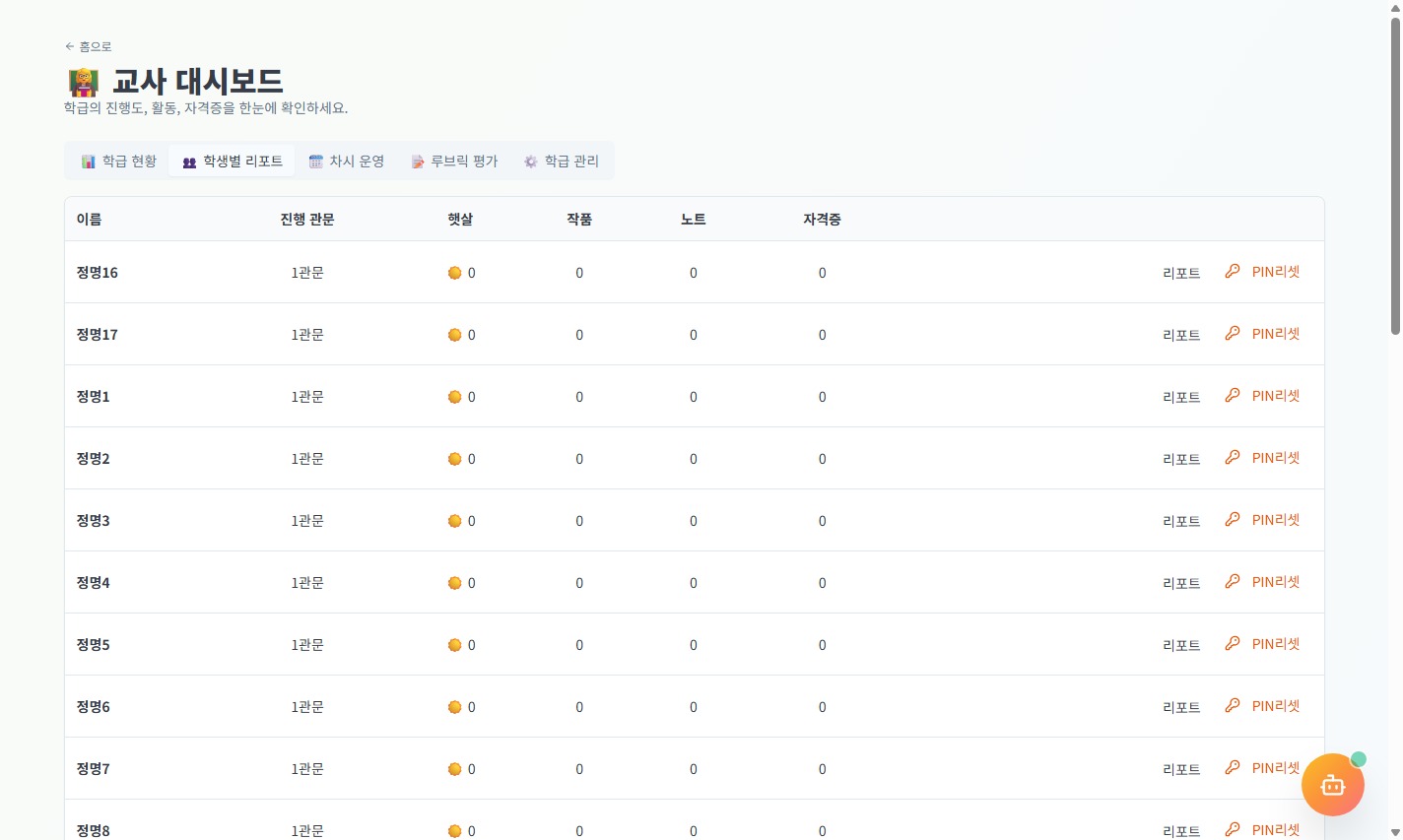This screenshot has width=1403, height=840.
Task: Click the 작품 column header
Action: (x=579, y=219)
